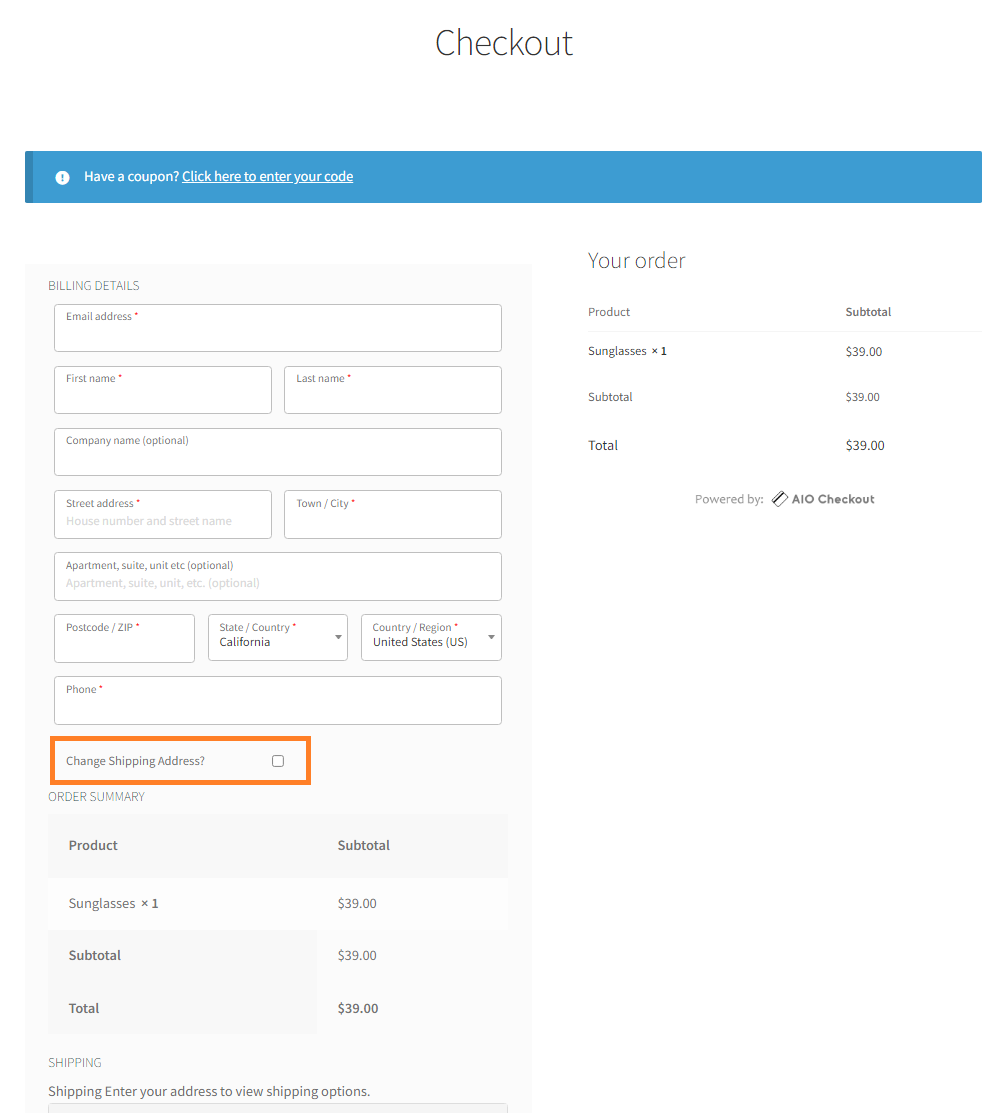This screenshot has width=1008, height=1113.
Task: Click the Street address input
Action: [163, 515]
